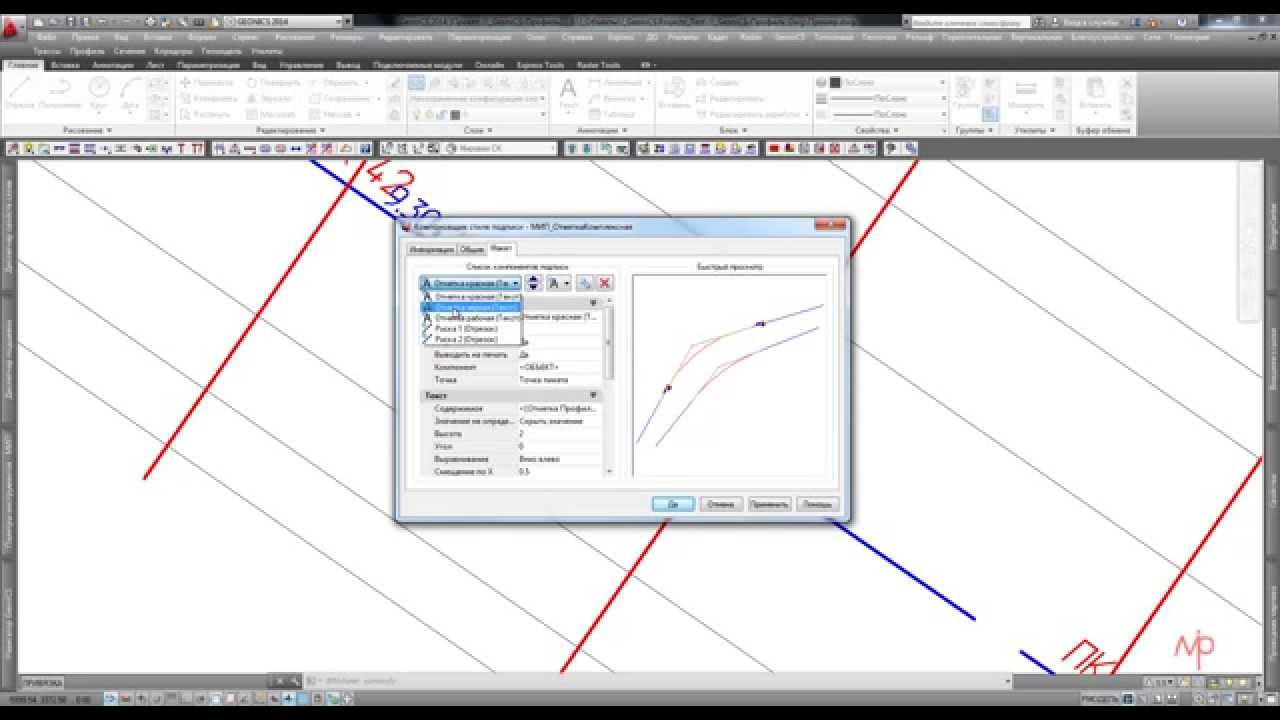The image size is (1280, 720).
Task: Click the move up/down arrows for component order
Action: coord(533,284)
